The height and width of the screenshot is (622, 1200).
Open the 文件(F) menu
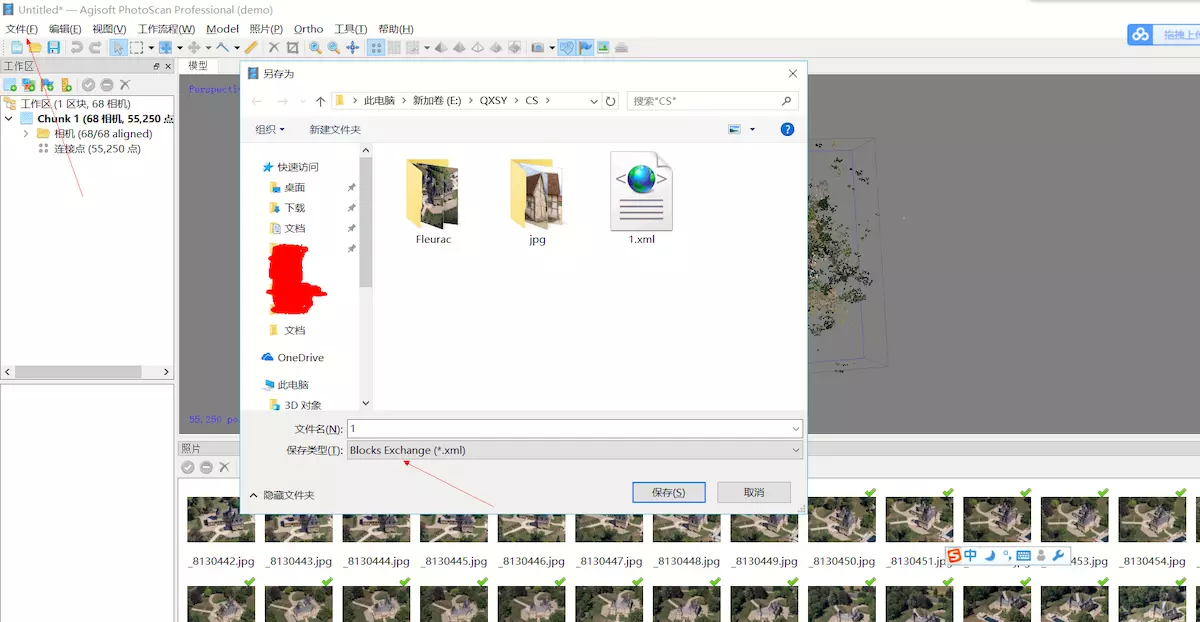pos(22,29)
